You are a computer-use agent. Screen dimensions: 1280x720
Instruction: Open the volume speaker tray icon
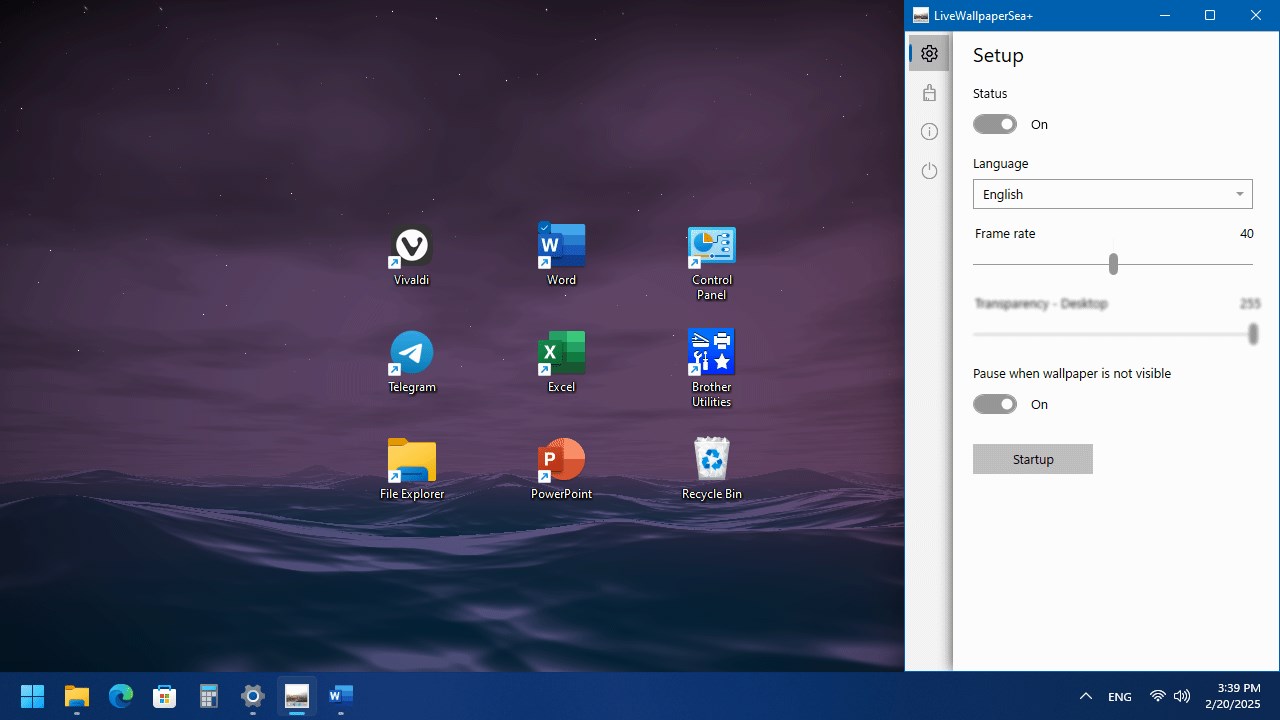1182,696
